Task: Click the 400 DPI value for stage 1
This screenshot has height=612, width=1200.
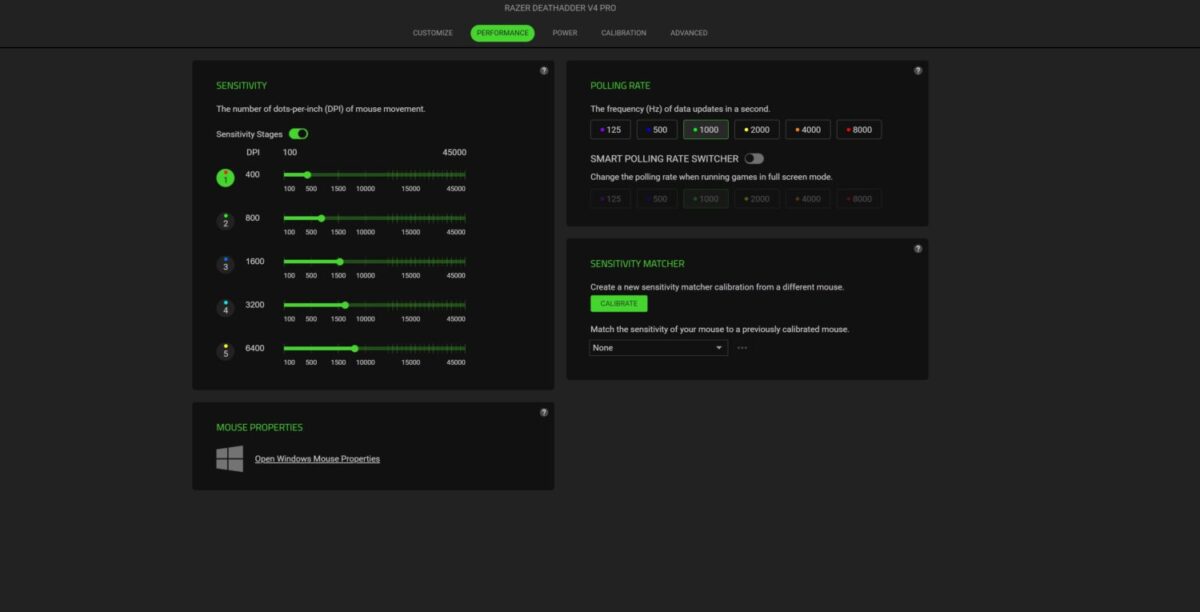Action: pos(252,175)
